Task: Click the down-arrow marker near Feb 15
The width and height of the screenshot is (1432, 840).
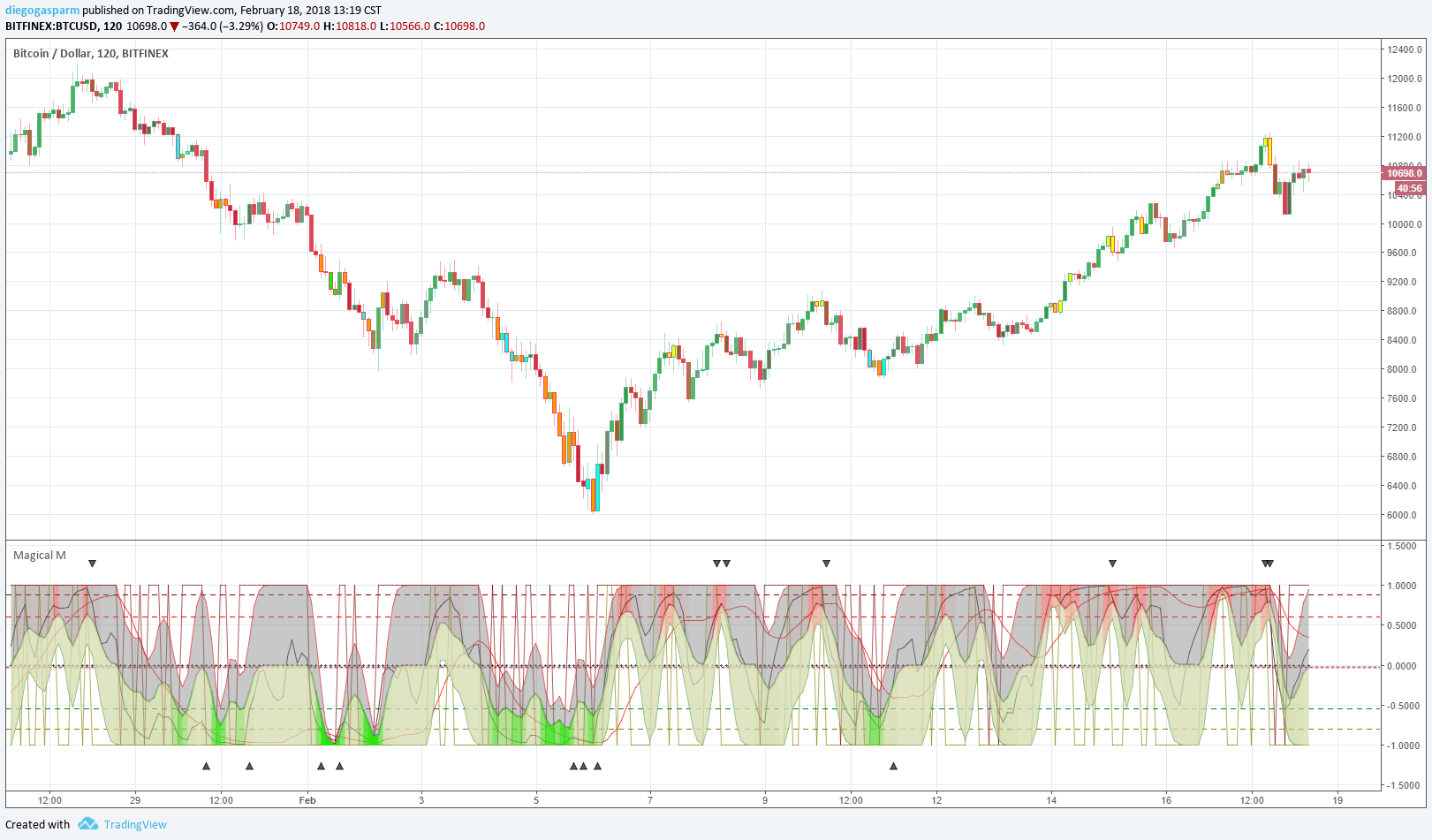Action: pos(1112,564)
